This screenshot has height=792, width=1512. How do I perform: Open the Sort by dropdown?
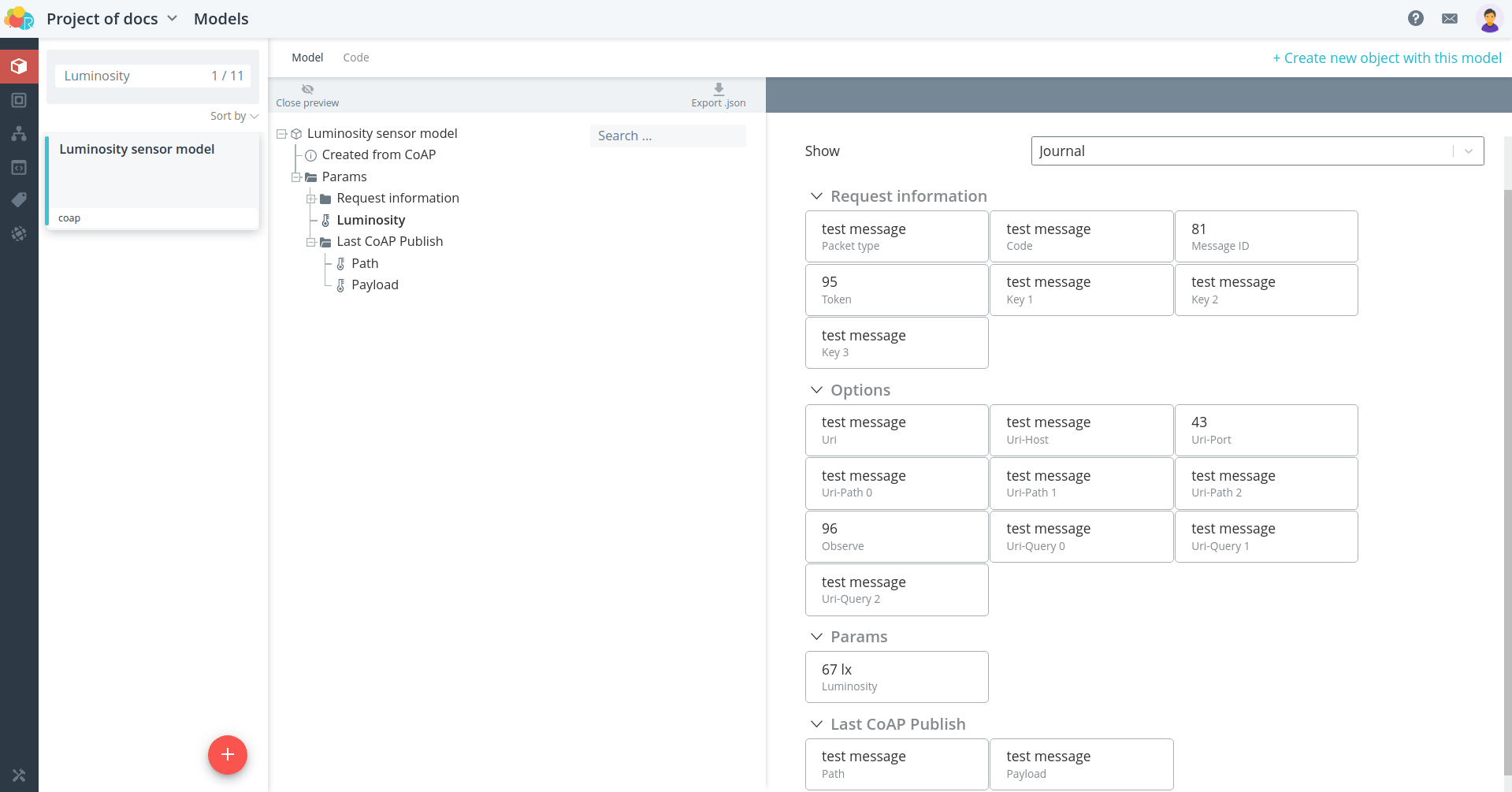pyautogui.click(x=234, y=116)
